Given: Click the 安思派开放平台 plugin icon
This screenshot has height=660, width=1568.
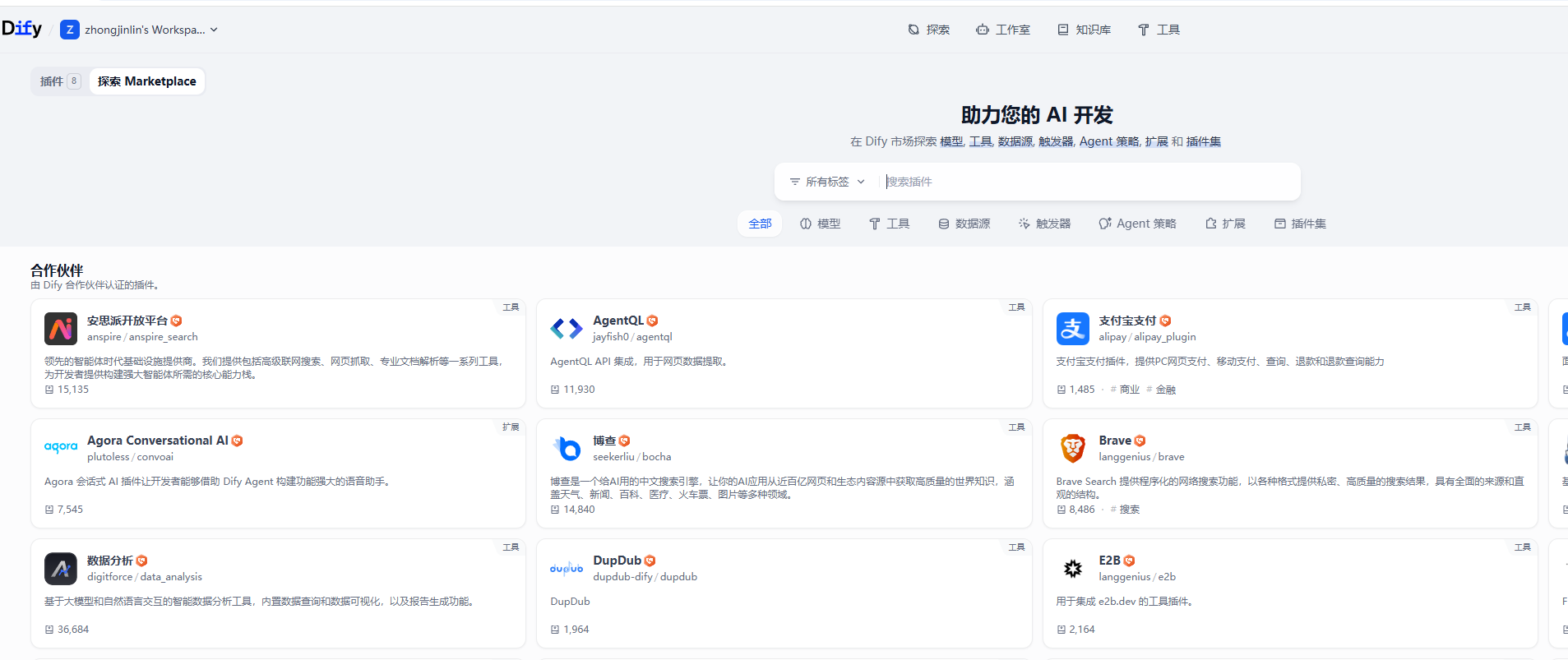Looking at the screenshot, I should (x=61, y=329).
